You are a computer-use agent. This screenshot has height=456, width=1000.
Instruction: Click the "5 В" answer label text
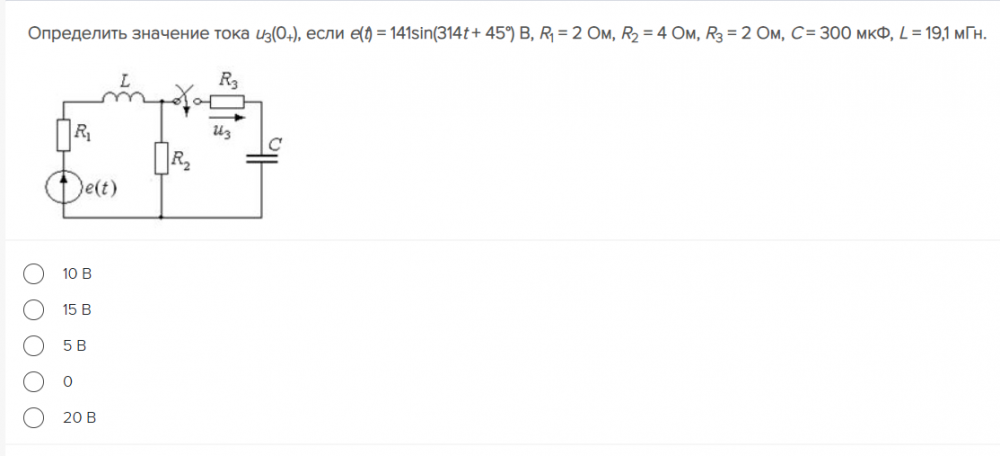point(74,346)
